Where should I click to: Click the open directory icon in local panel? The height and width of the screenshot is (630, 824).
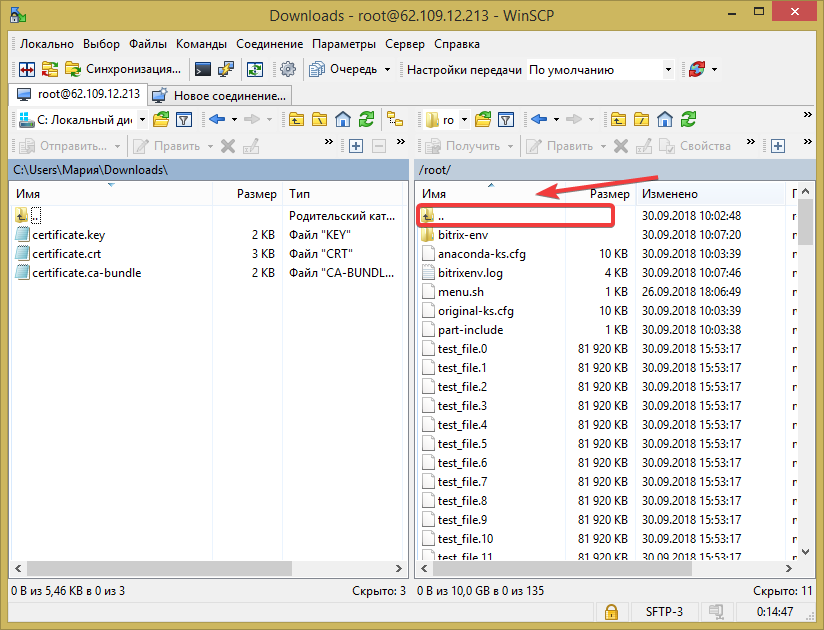[x=161, y=120]
